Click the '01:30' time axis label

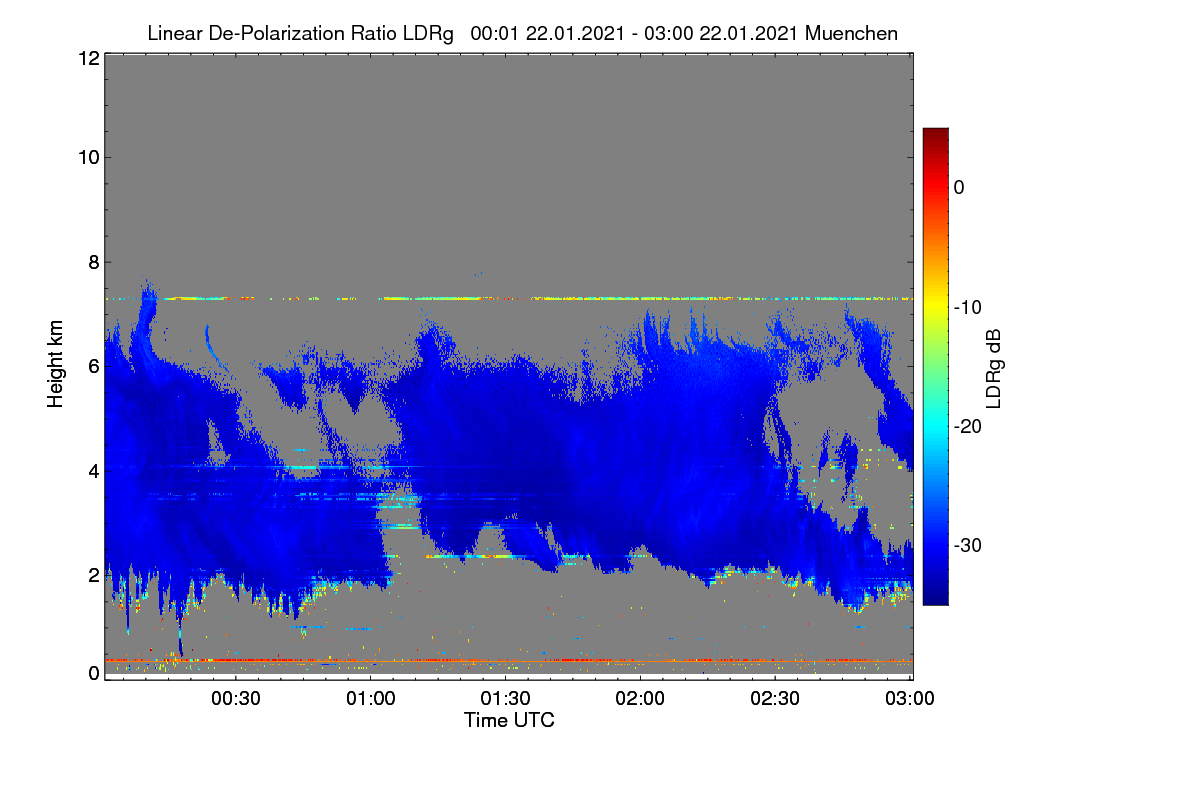click(x=505, y=699)
